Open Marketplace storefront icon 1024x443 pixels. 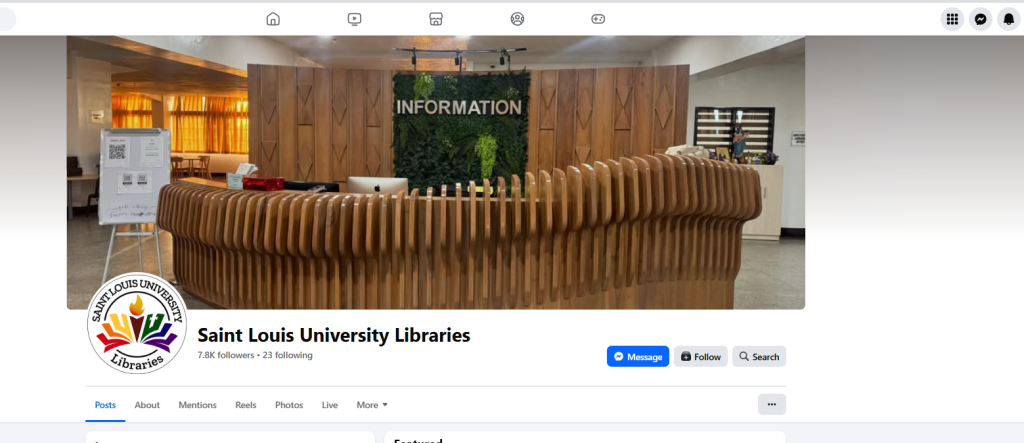tap(436, 19)
